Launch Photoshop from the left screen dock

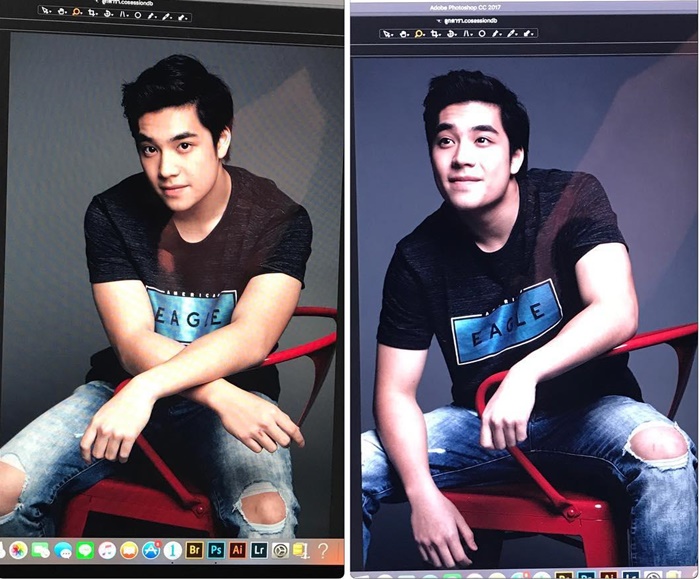click(x=216, y=549)
